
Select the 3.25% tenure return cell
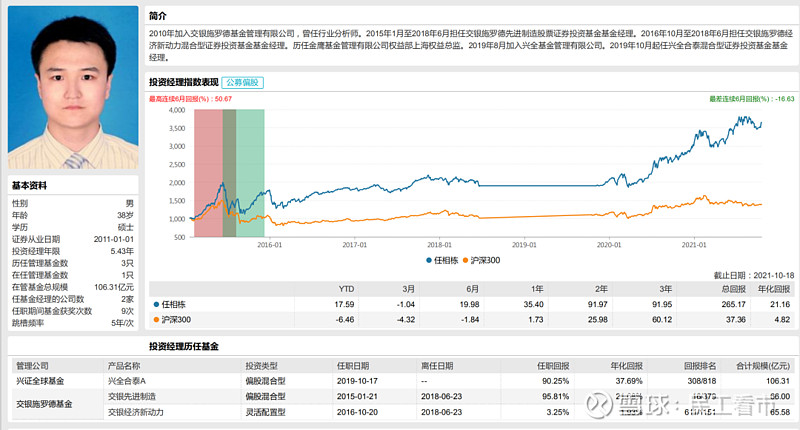tap(558, 412)
